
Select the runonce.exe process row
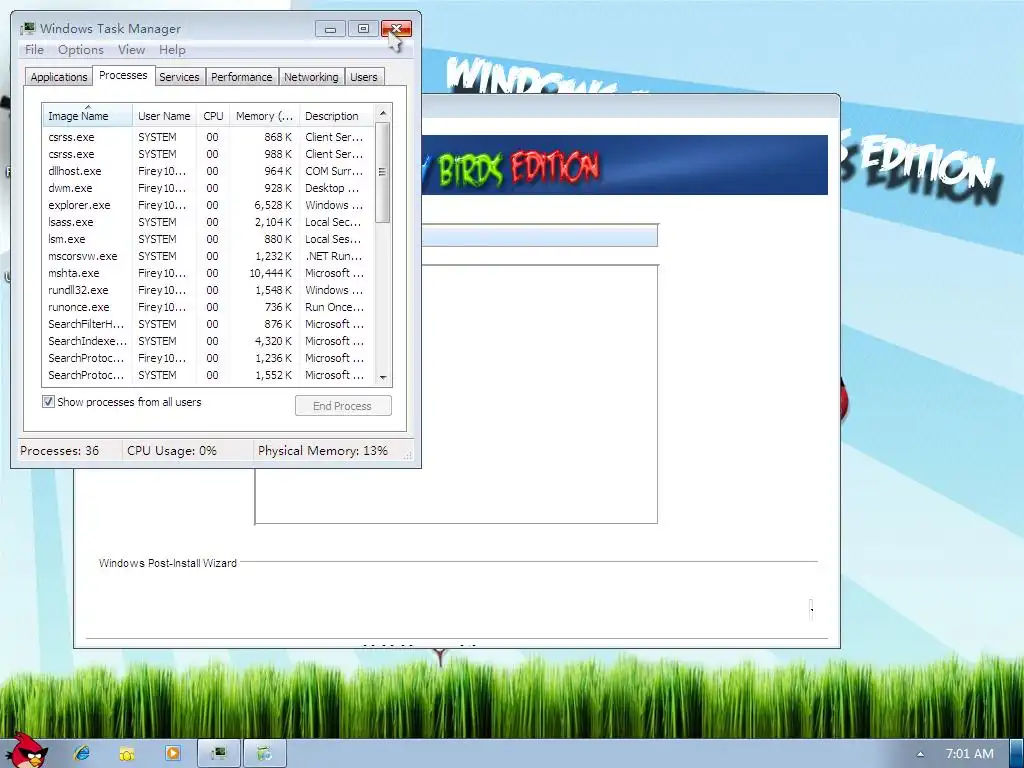(208, 307)
